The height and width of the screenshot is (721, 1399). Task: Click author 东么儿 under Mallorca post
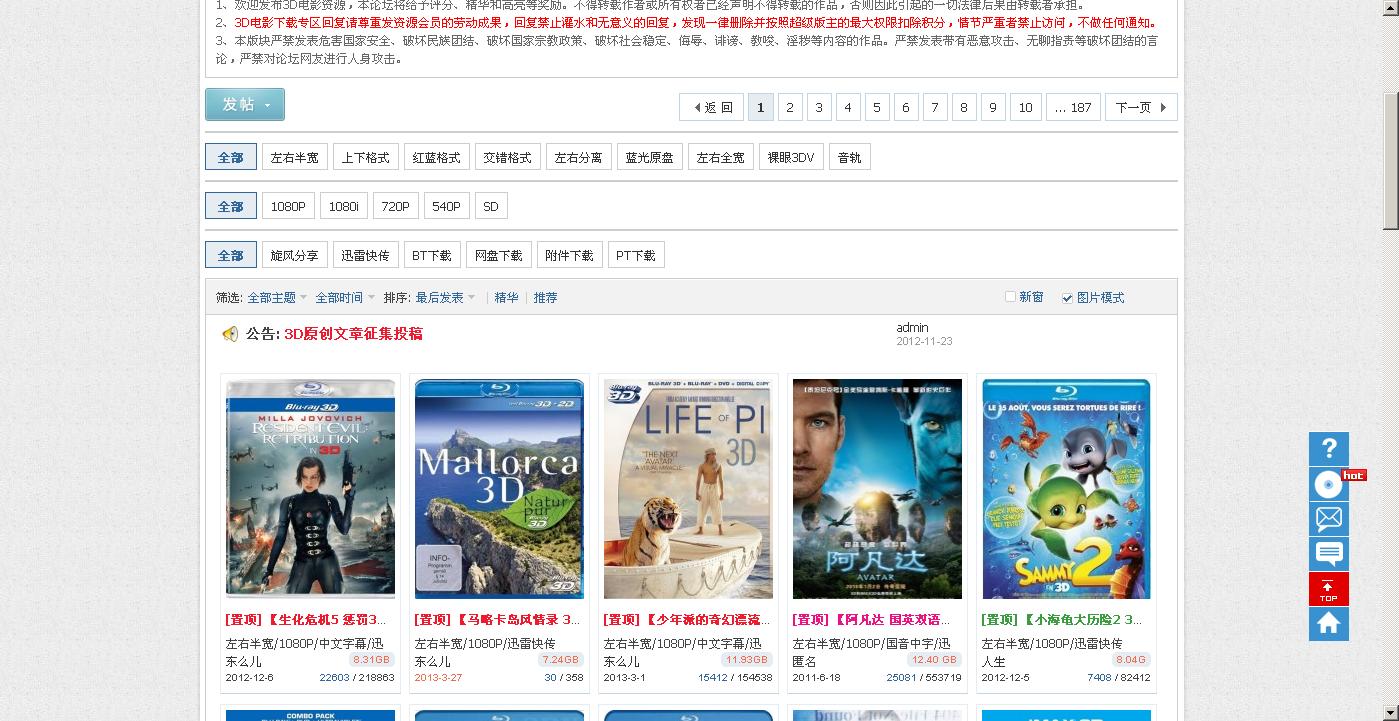click(x=433, y=662)
